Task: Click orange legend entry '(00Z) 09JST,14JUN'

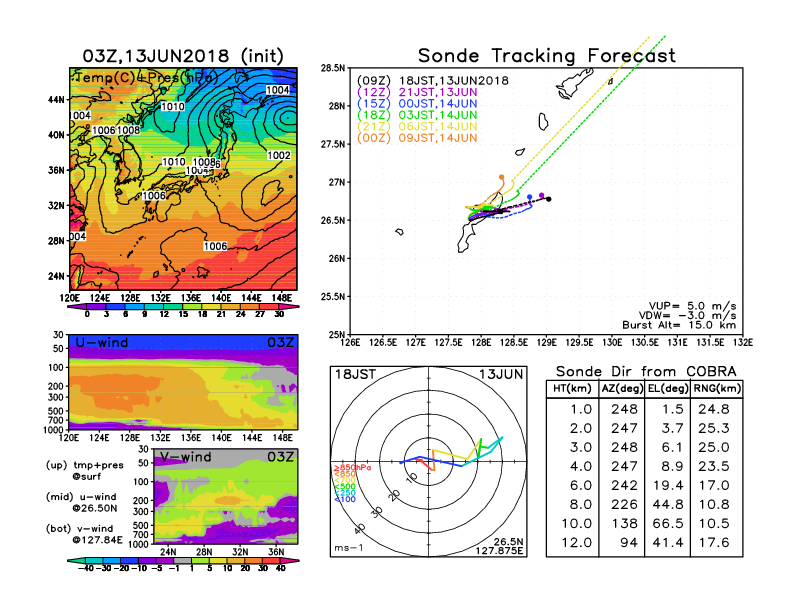Action: pyautogui.click(x=417, y=138)
